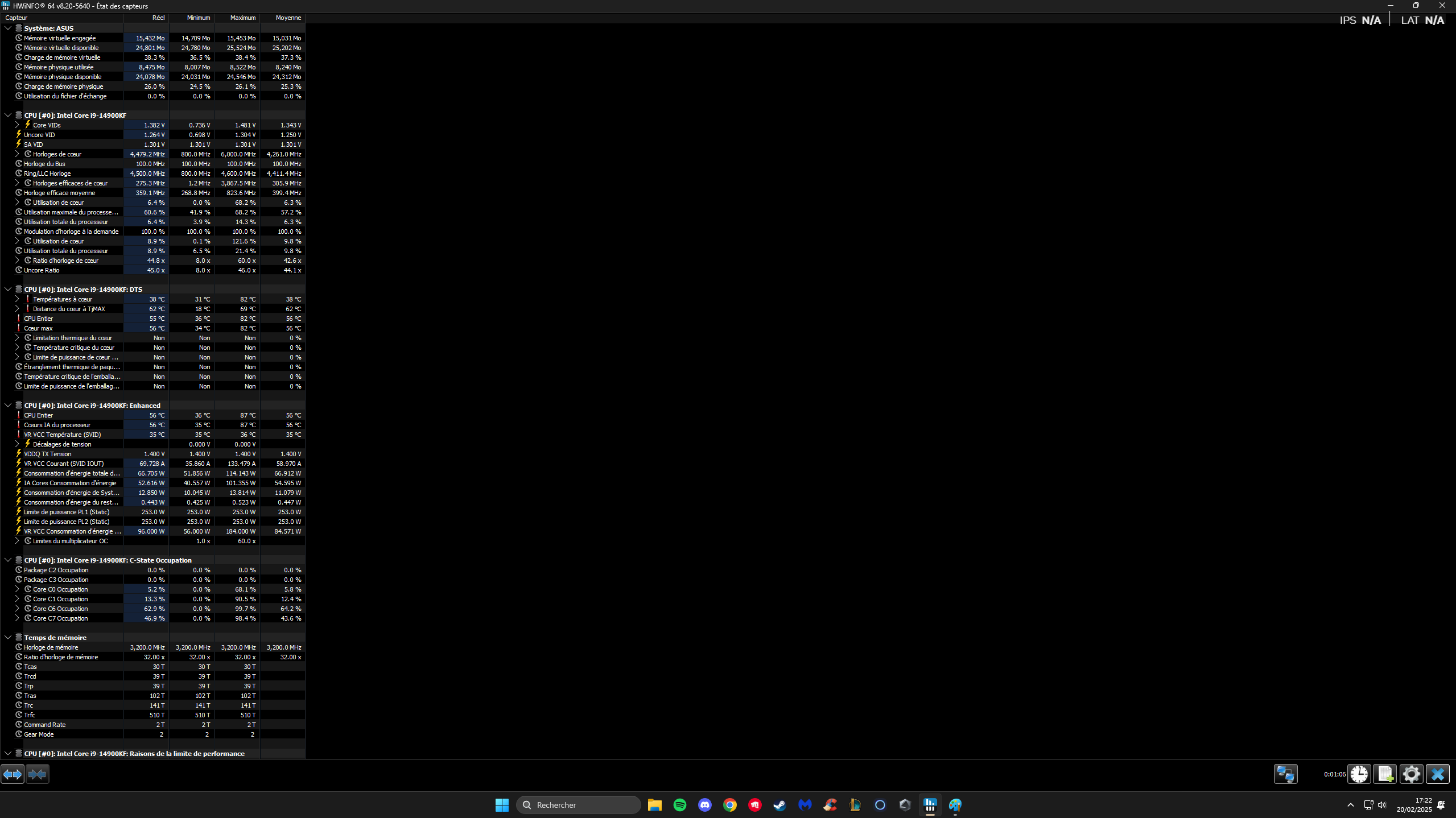Screen dimensions: 1456x818
Task: Expand Core C6 Occupation entries
Action: click(x=17, y=609)
